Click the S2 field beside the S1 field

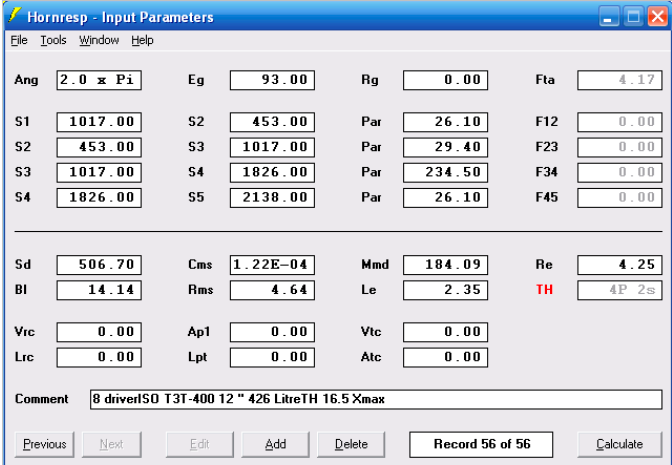tap(272, 122)
